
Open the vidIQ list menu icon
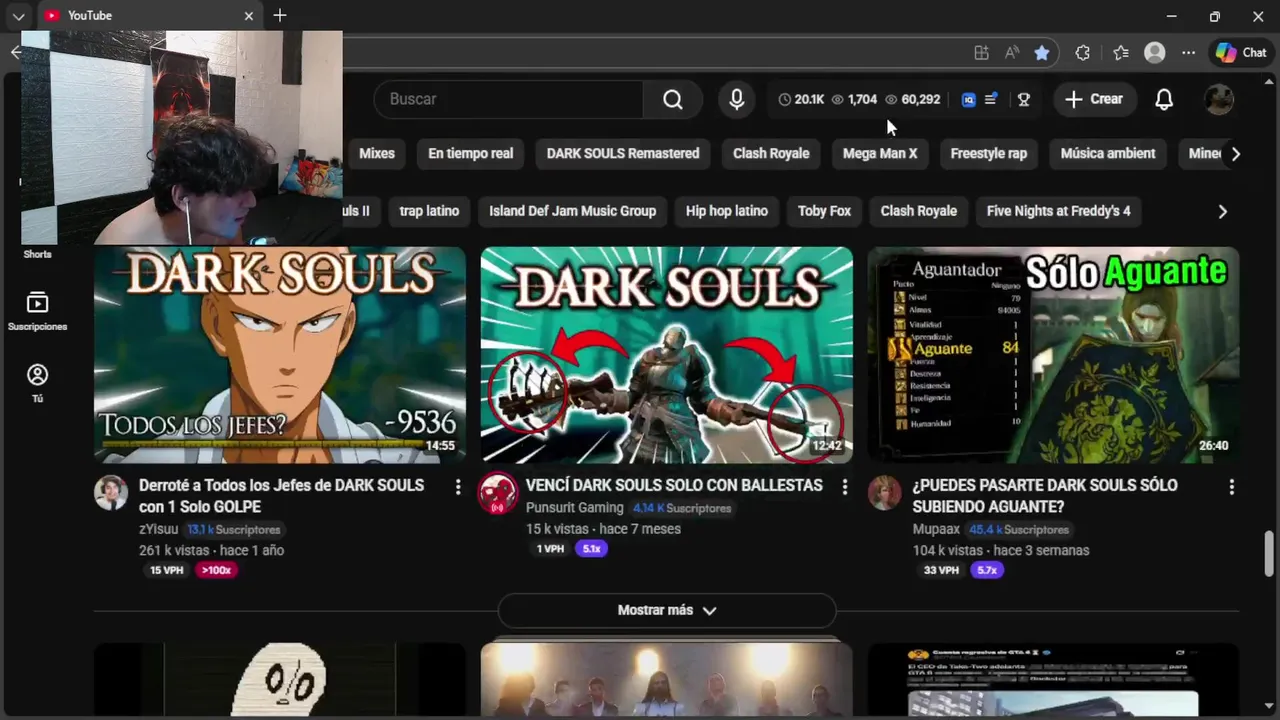991,99
